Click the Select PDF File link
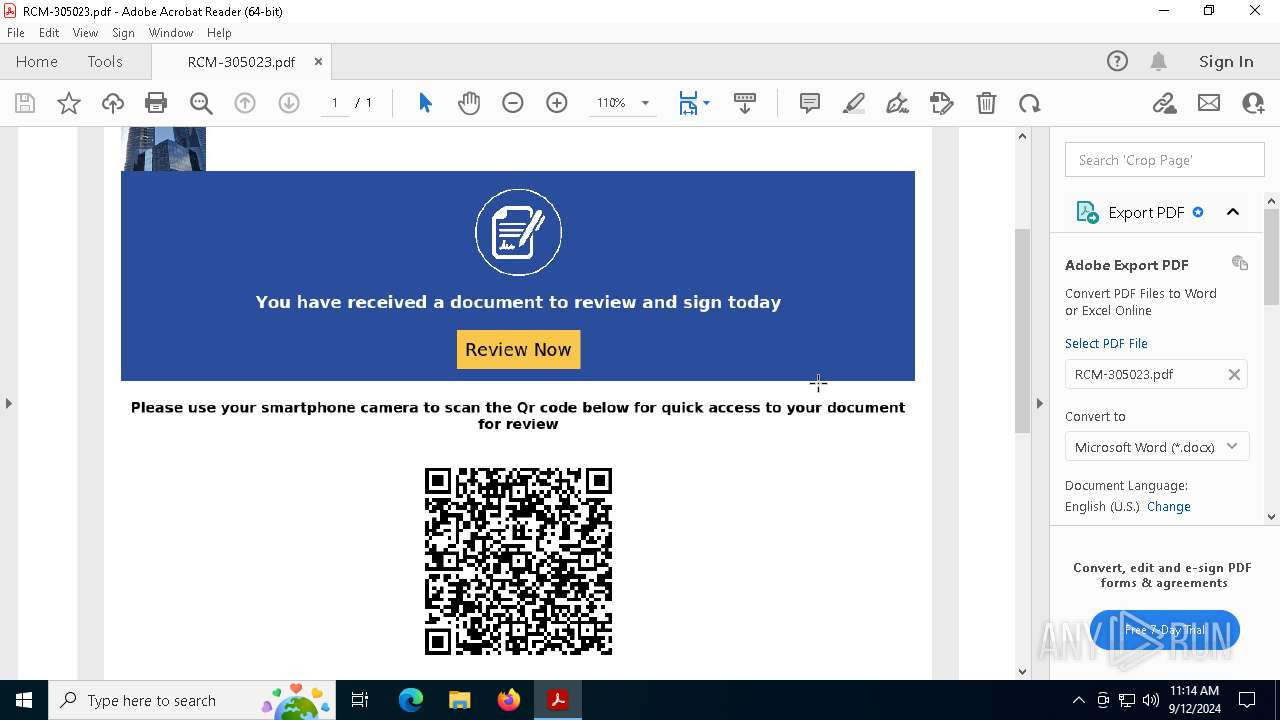Screen dimensions: 1280x720 pyautogui.click(x=1106, y=343)
